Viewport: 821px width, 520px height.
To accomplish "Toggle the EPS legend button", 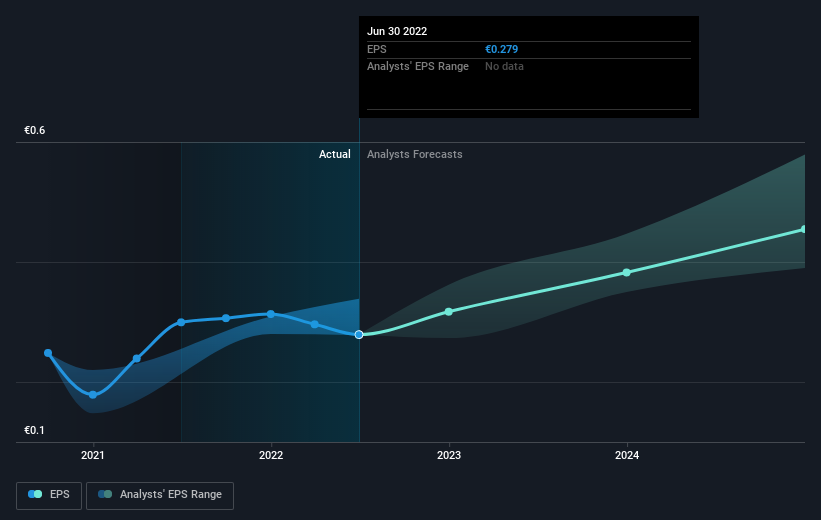I will 49,495.
